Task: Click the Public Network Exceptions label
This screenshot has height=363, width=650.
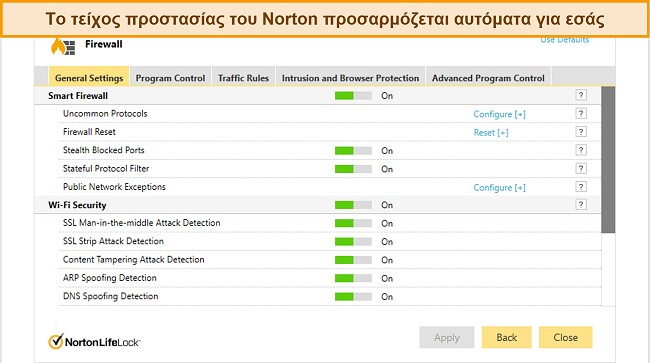Action: (x=114, y=187)
